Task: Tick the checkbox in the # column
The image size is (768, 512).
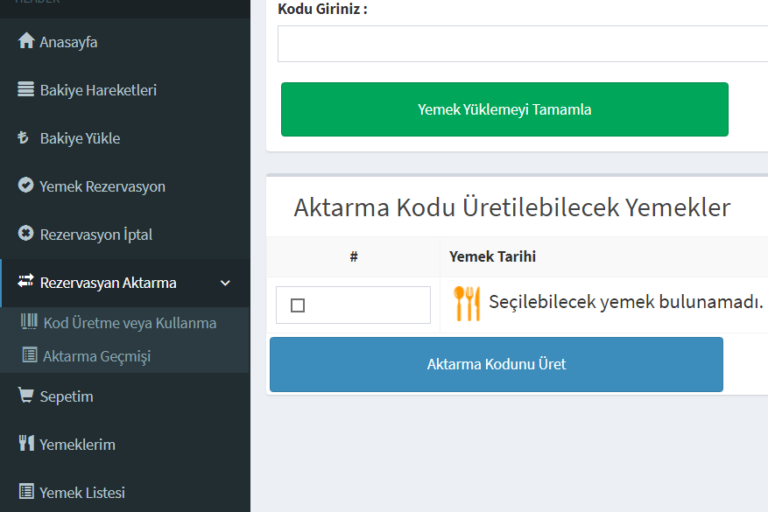Action: [298, 305]
